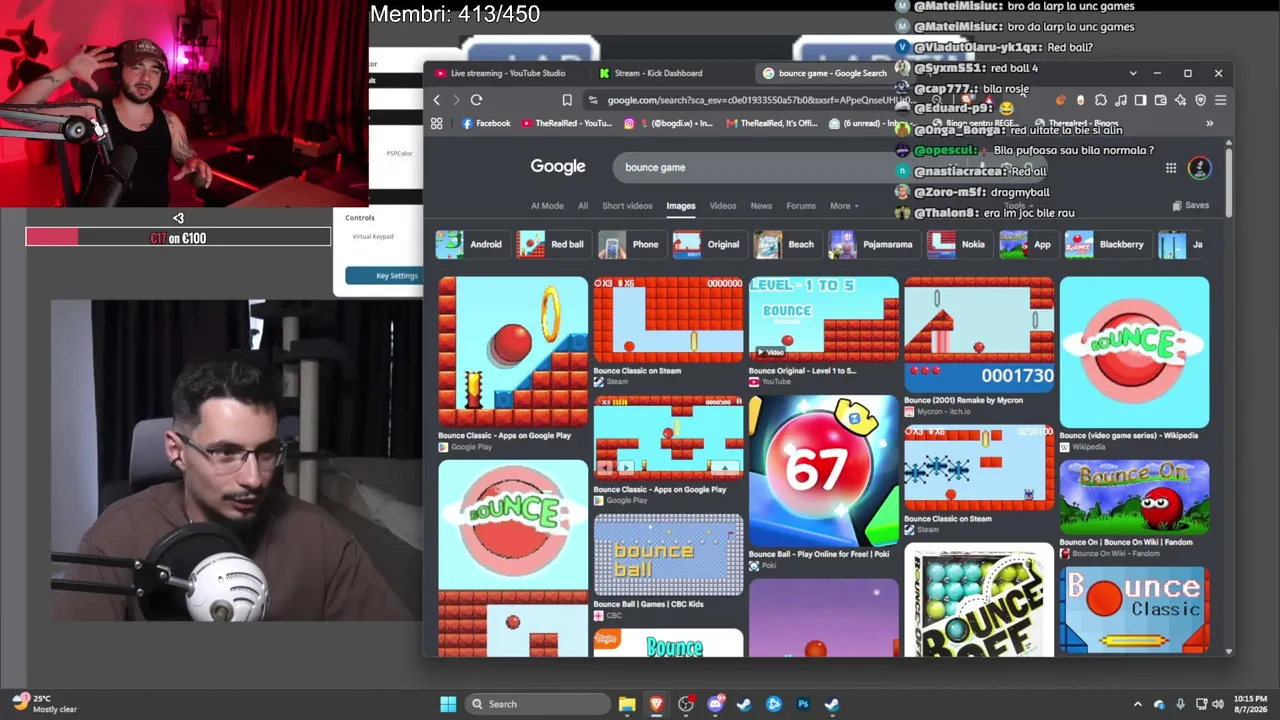Open the Saves link
Screen dimensions: 1280x720
pyautogui.click(x=1191, y=206)
